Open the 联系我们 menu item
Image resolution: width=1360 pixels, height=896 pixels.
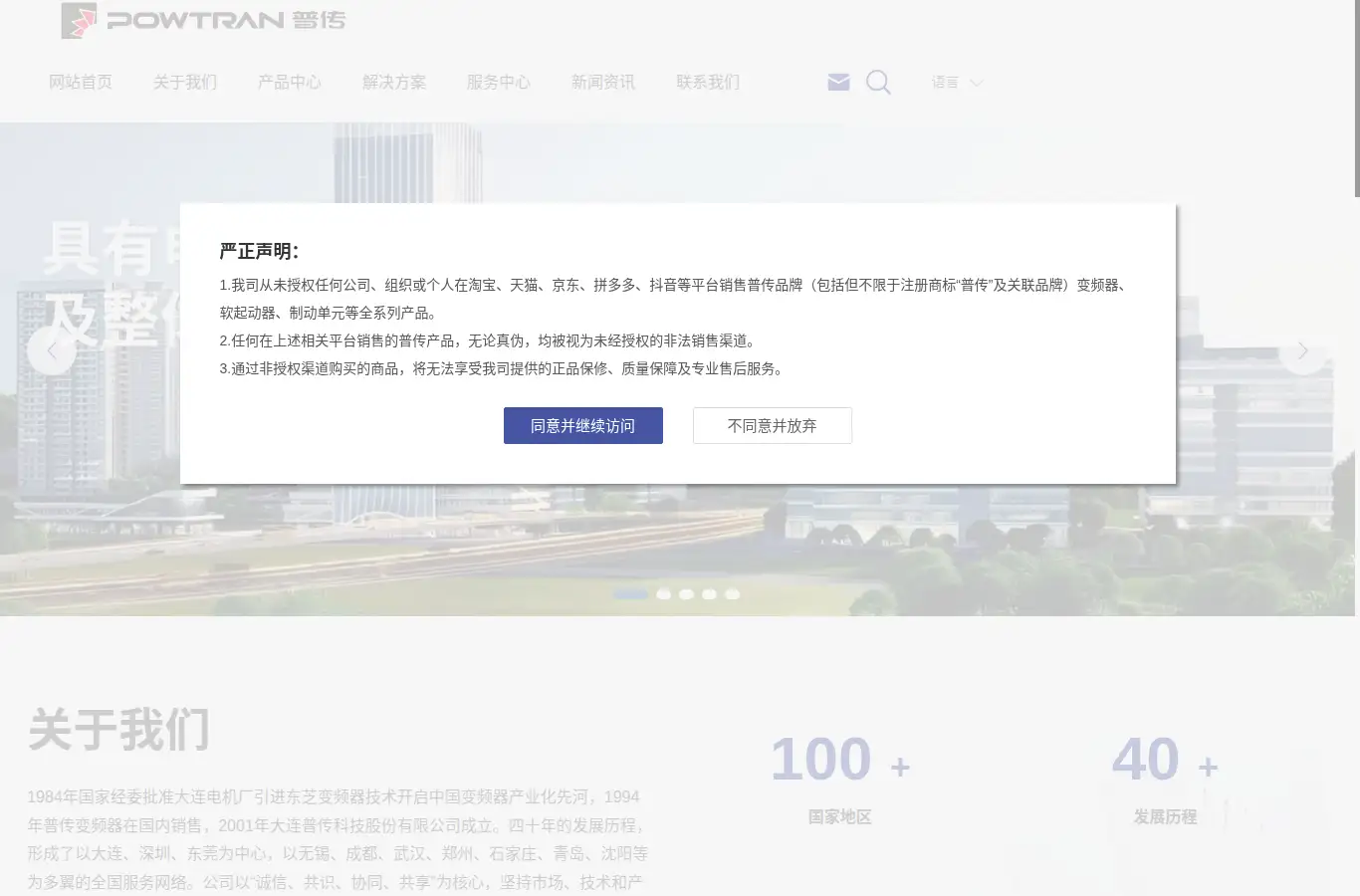click(x=708, y=83)
